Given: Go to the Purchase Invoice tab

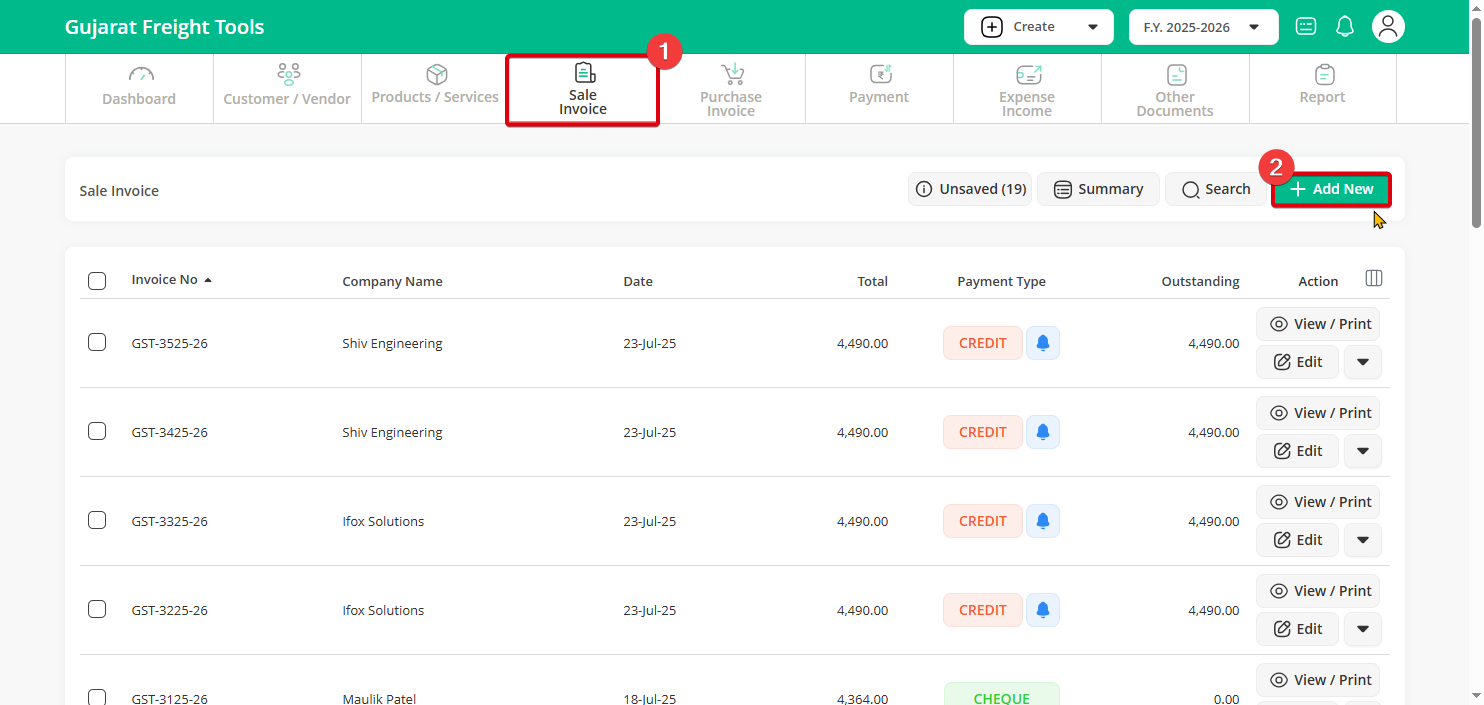Looking at the screenshot, I should [x=731, y=88].
